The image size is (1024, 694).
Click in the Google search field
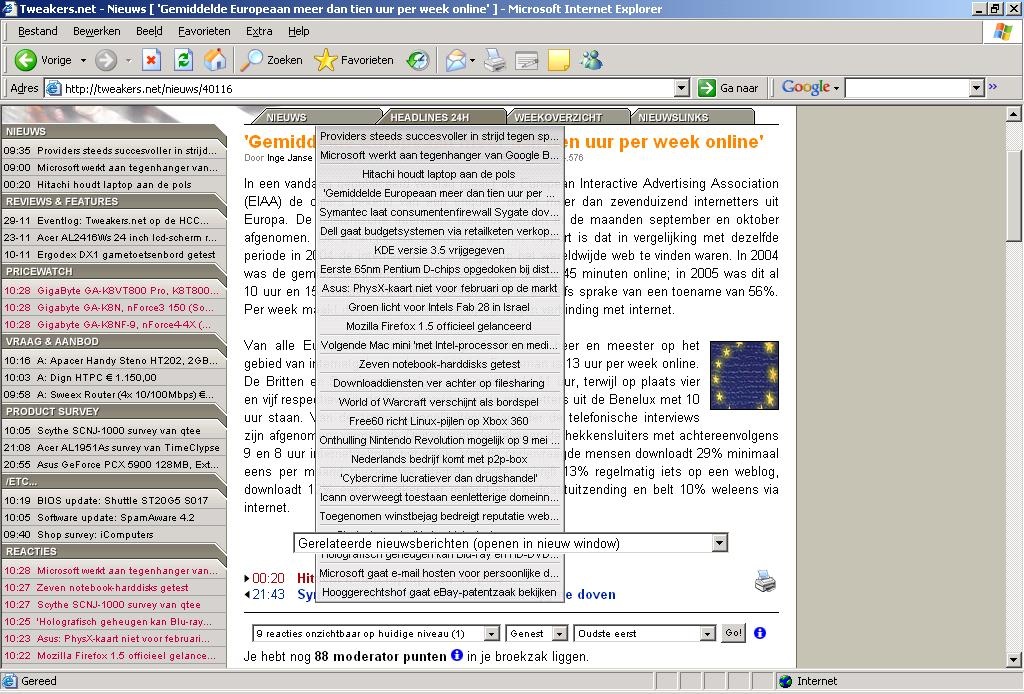907,87
